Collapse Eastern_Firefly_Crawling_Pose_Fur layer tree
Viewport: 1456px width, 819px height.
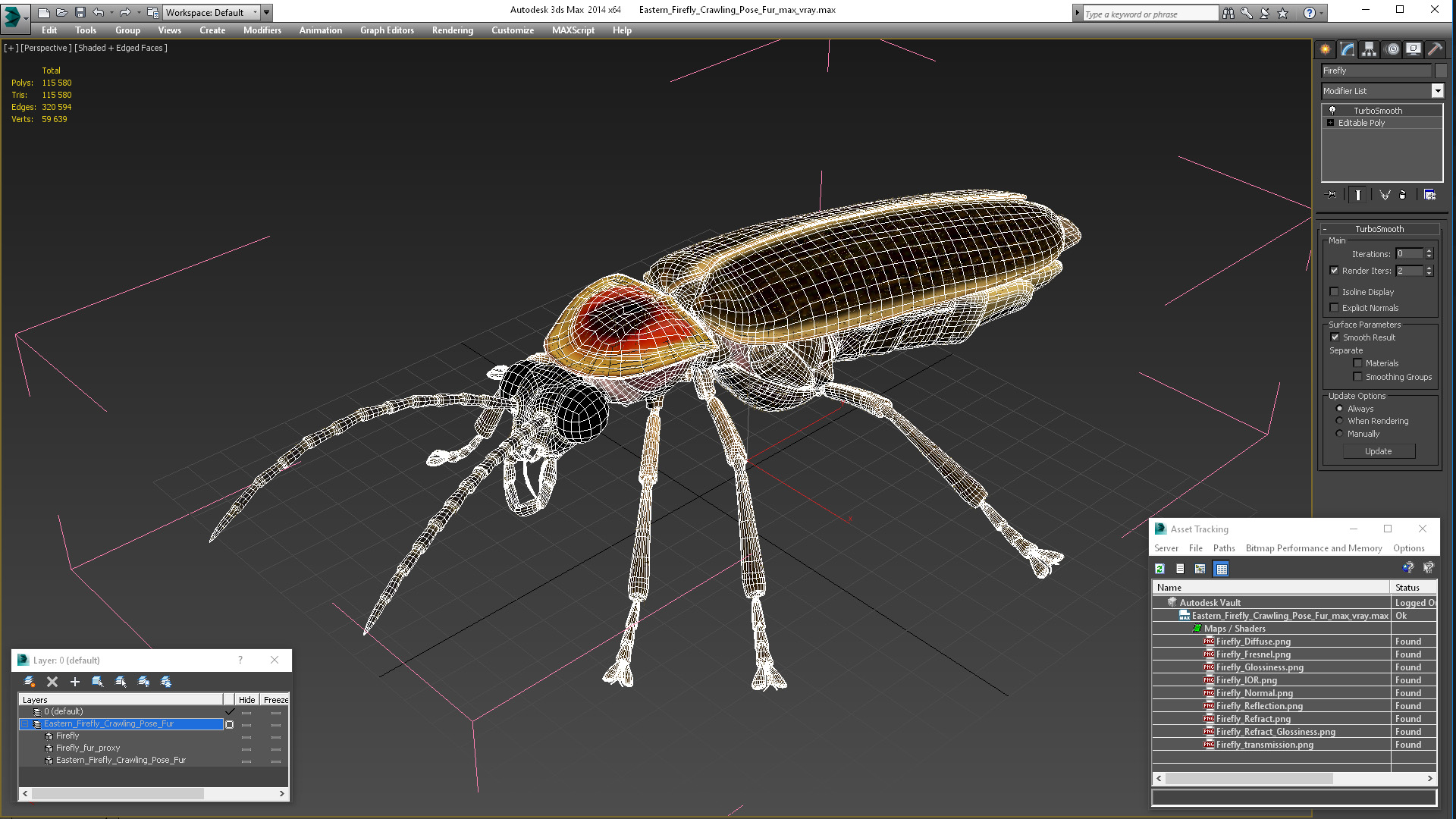(24, 724)
